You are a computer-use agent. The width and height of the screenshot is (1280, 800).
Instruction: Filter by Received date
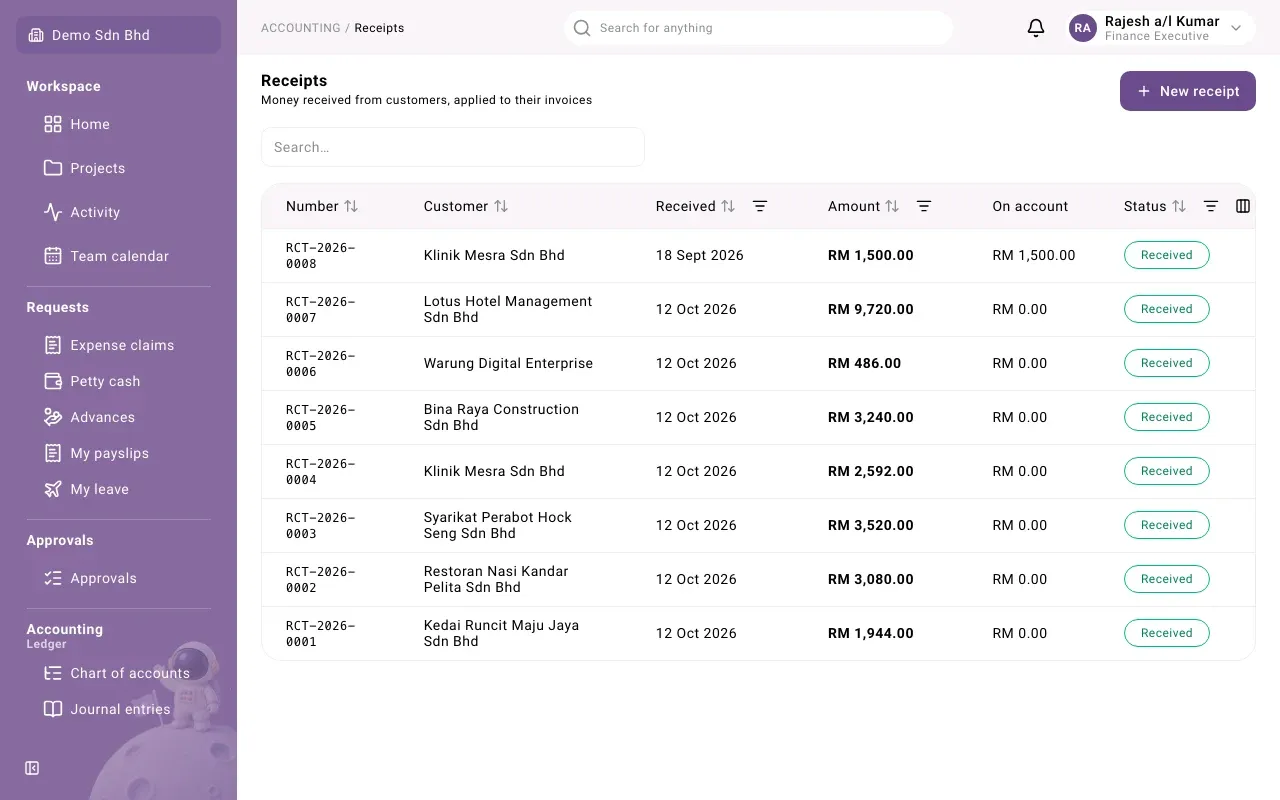point(760,206)
